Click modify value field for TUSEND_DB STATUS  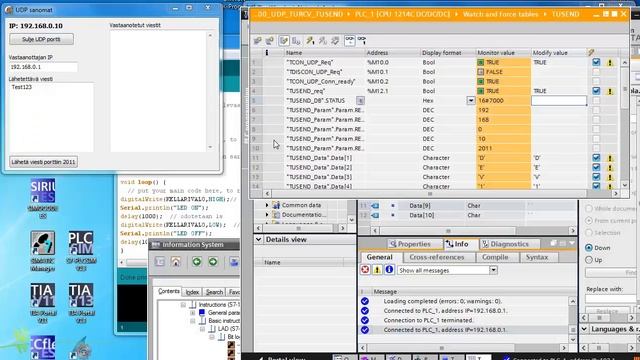click(x=559, y=100)
